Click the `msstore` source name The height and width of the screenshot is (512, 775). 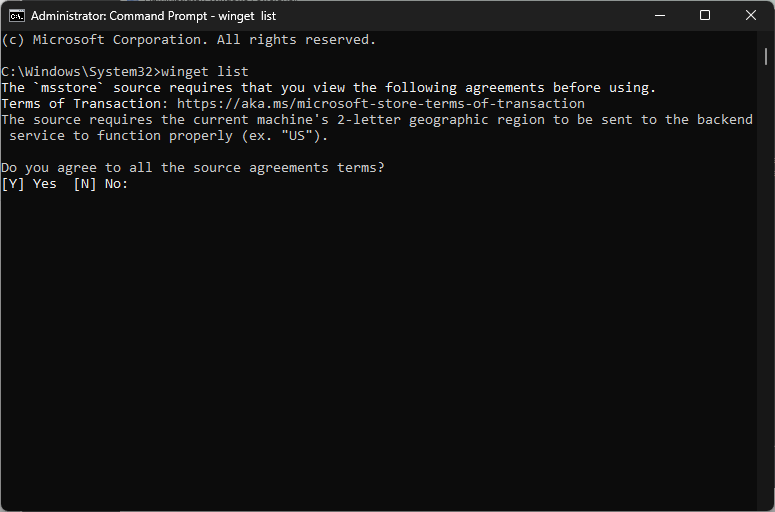coord(69,87)
